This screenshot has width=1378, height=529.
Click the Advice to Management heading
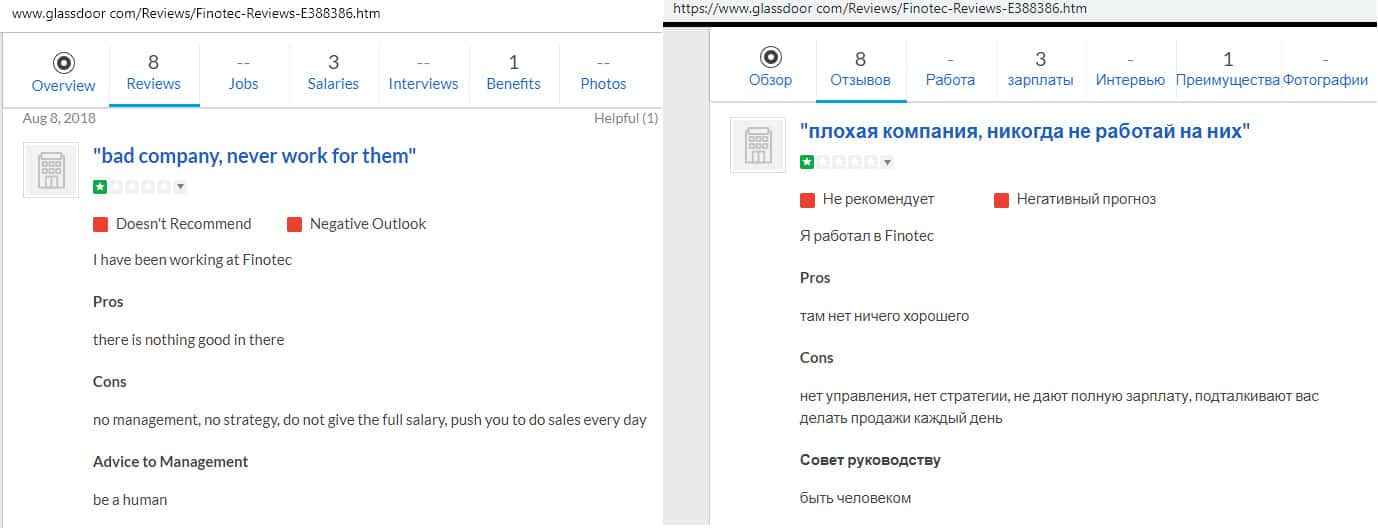click(170, 462)
